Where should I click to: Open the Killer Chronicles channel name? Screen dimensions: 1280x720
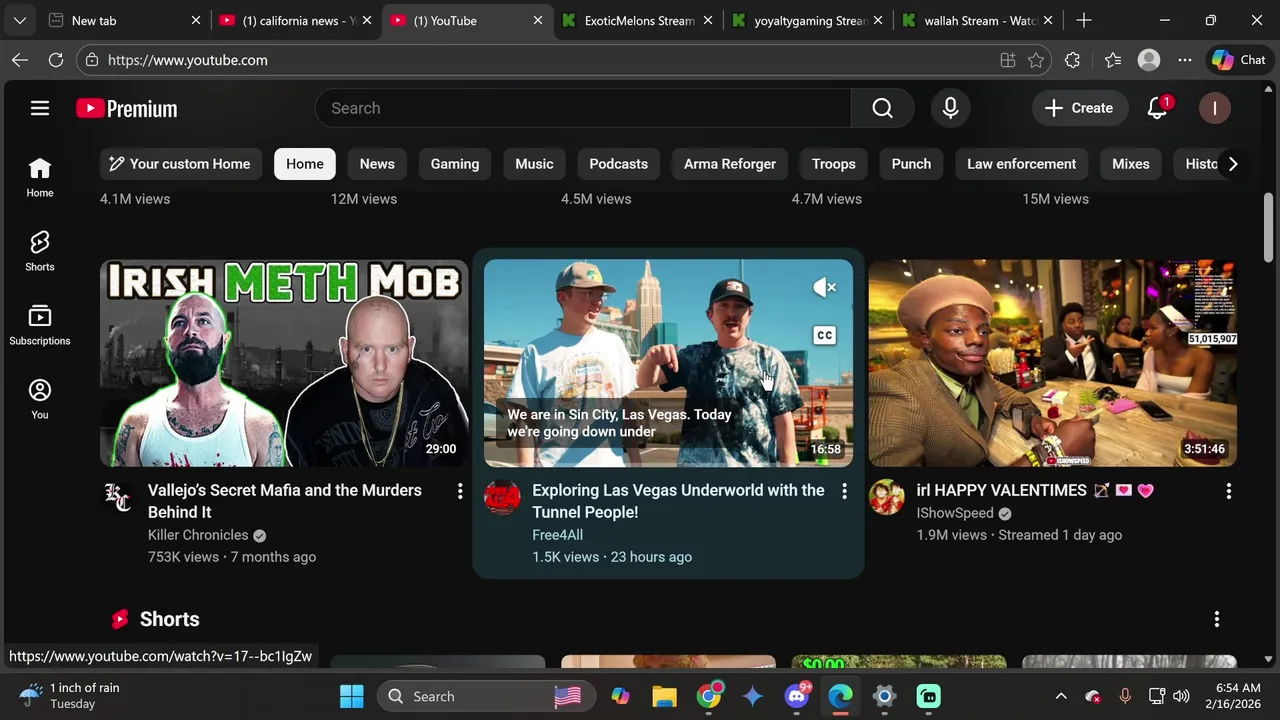pyautogui.click(x=198, y=535)
